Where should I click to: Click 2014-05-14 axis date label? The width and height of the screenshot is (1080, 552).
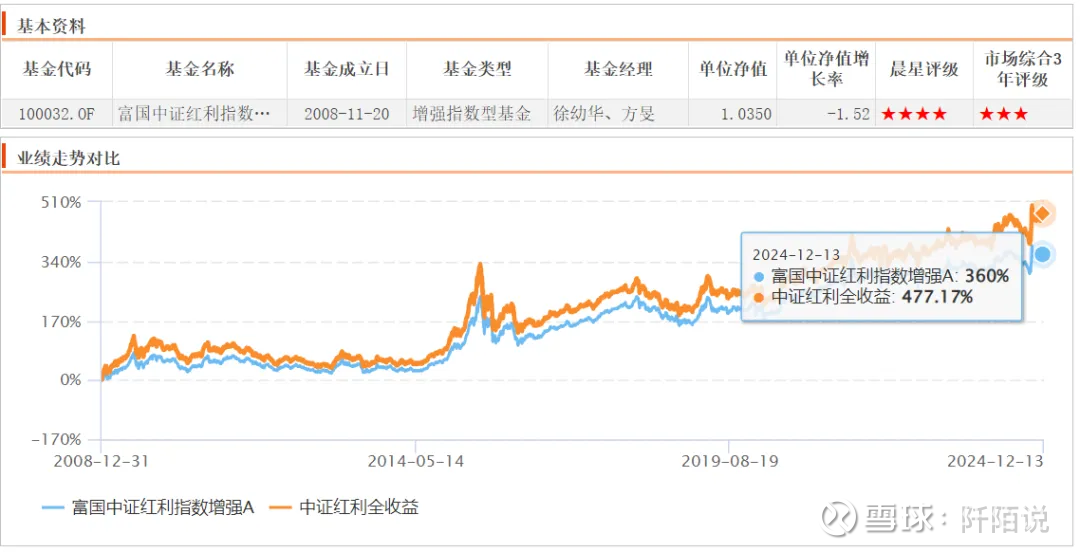(415, 461)
